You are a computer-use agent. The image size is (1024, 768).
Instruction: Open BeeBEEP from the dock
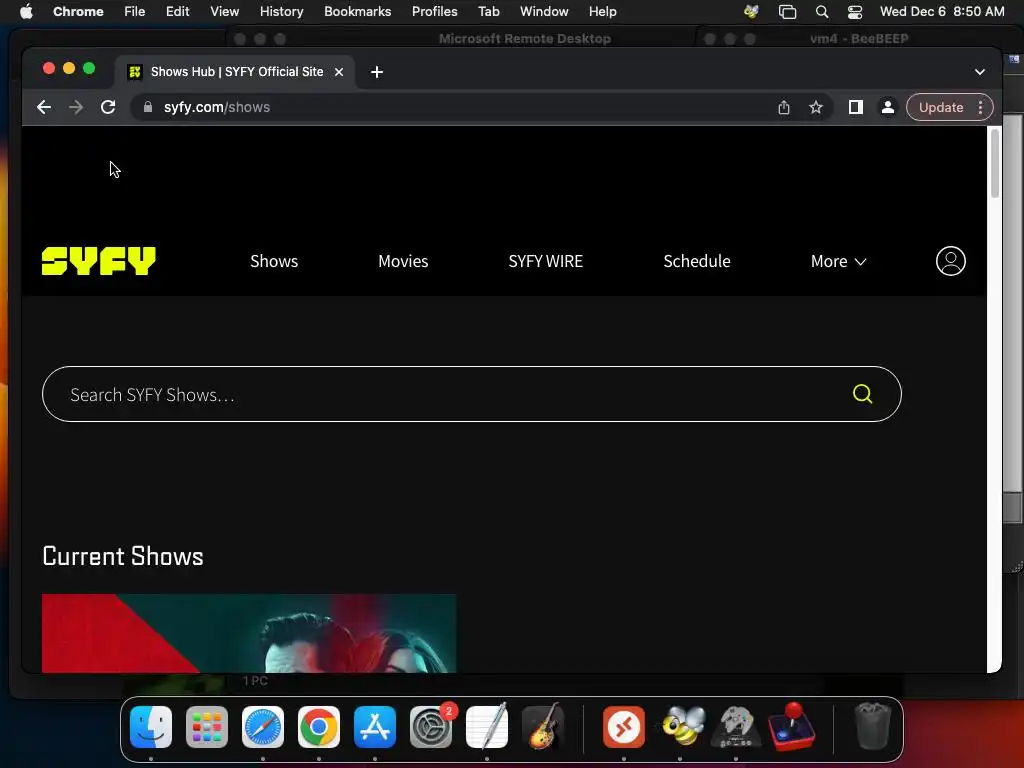pos(680,727)
